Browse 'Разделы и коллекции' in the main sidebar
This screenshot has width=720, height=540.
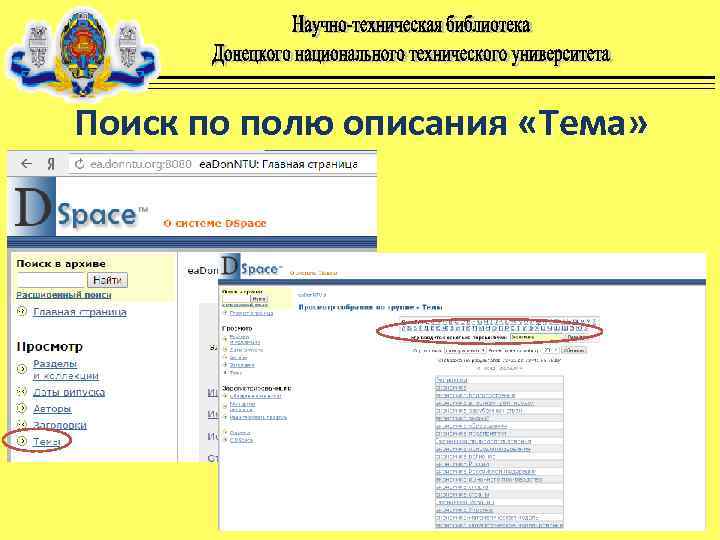[66, 370]
